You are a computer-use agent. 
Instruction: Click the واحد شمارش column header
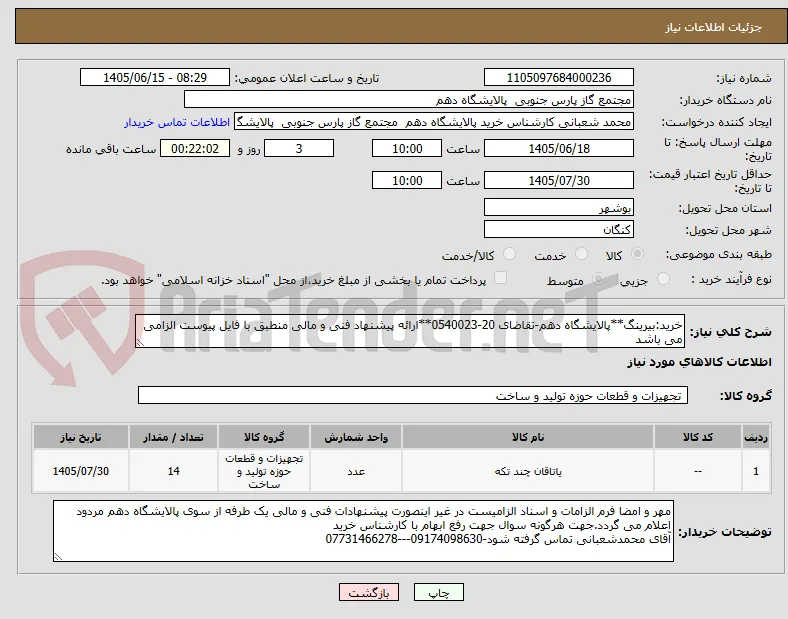point(356,437)
